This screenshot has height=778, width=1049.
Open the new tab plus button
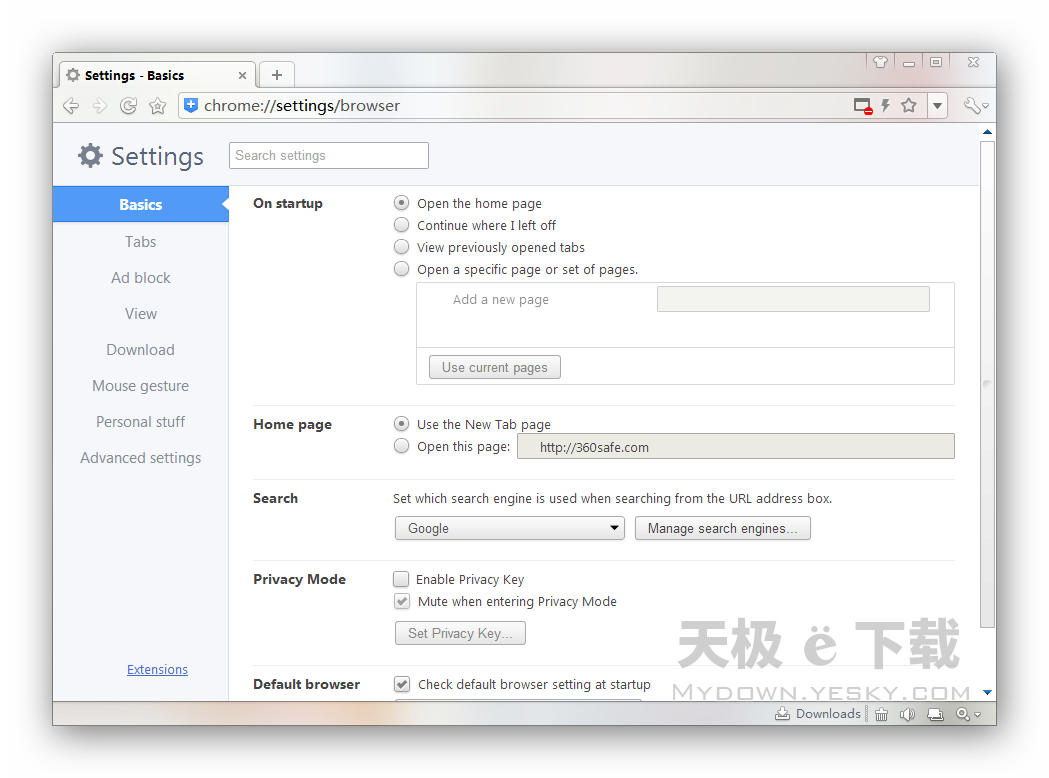pyautogui.click(x=277, y=75)
